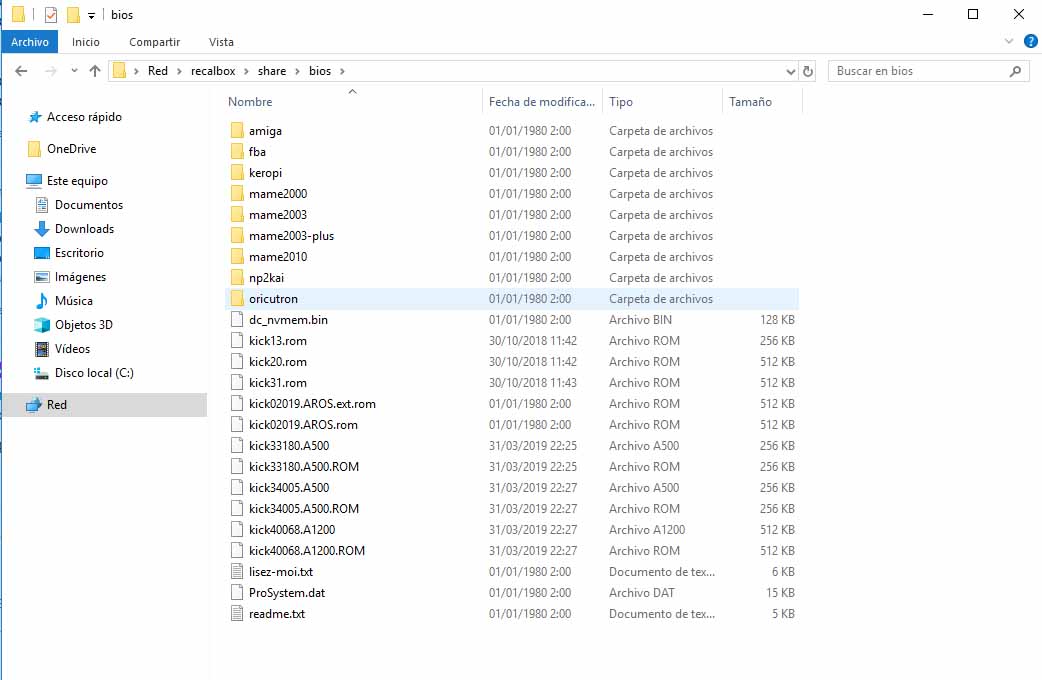Viewport: 1042px width, 680px height.
Task: Select the mame2010 folder icon
Action: [x=237, y=257]
